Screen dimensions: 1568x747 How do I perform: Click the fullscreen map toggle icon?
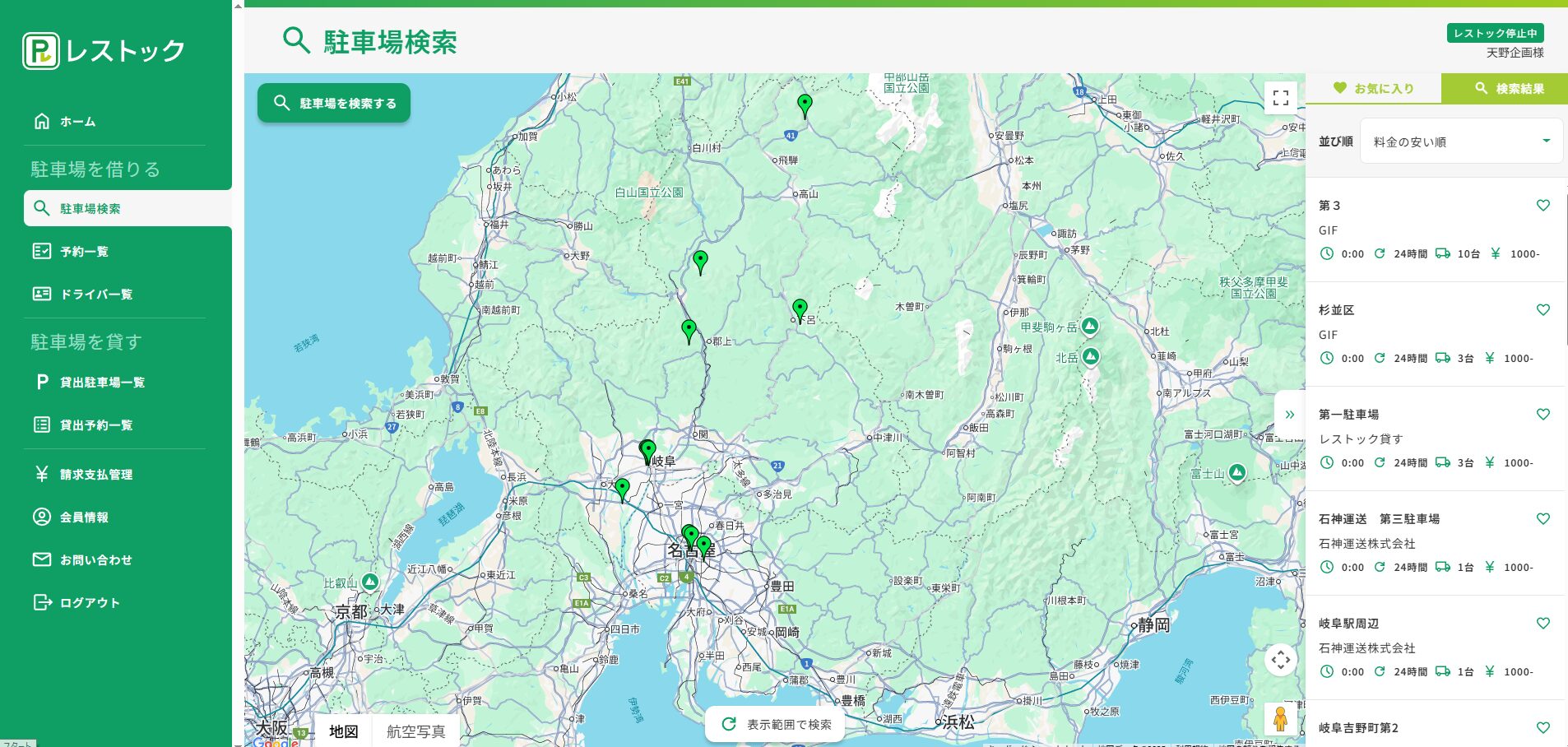pyautogui.click(x=1280, y=98)
